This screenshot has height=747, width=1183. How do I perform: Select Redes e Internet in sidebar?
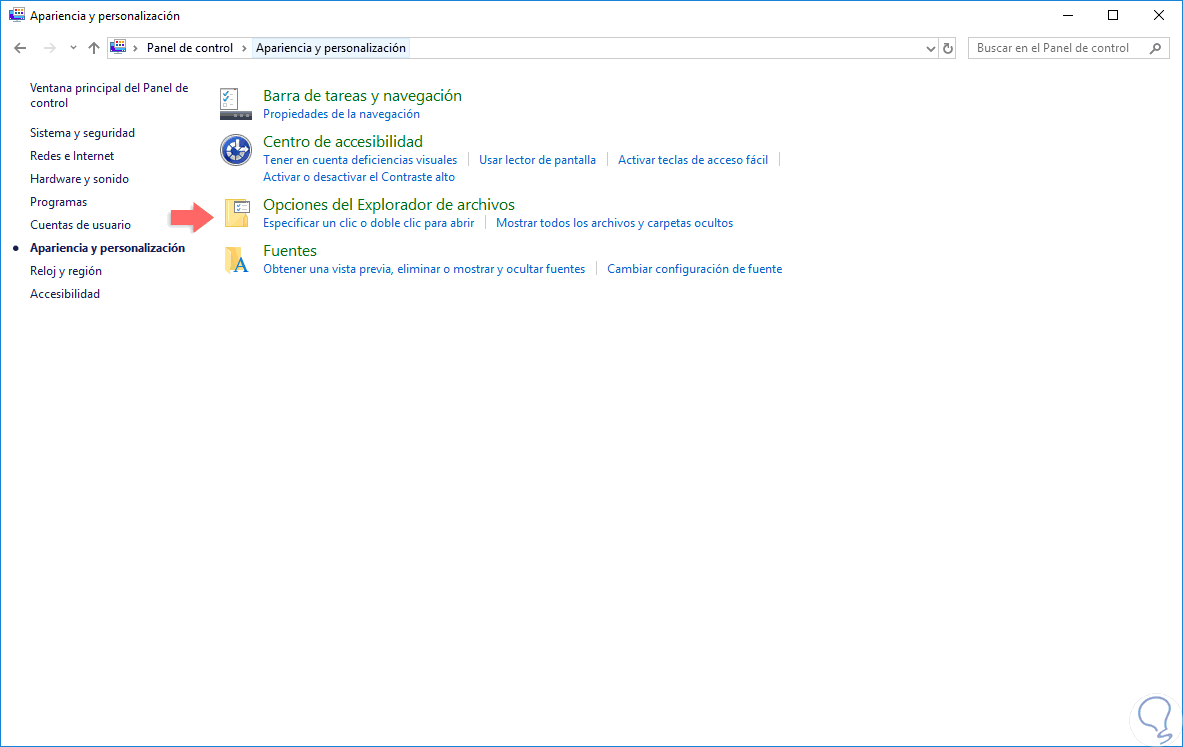click(72, 156)
